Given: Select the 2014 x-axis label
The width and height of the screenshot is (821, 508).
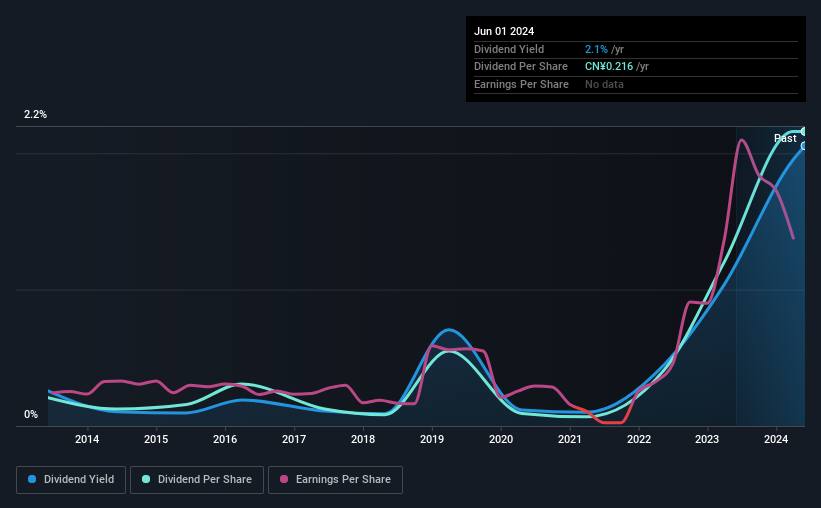Looking at the screenshot, I should [x=87, y=439].
